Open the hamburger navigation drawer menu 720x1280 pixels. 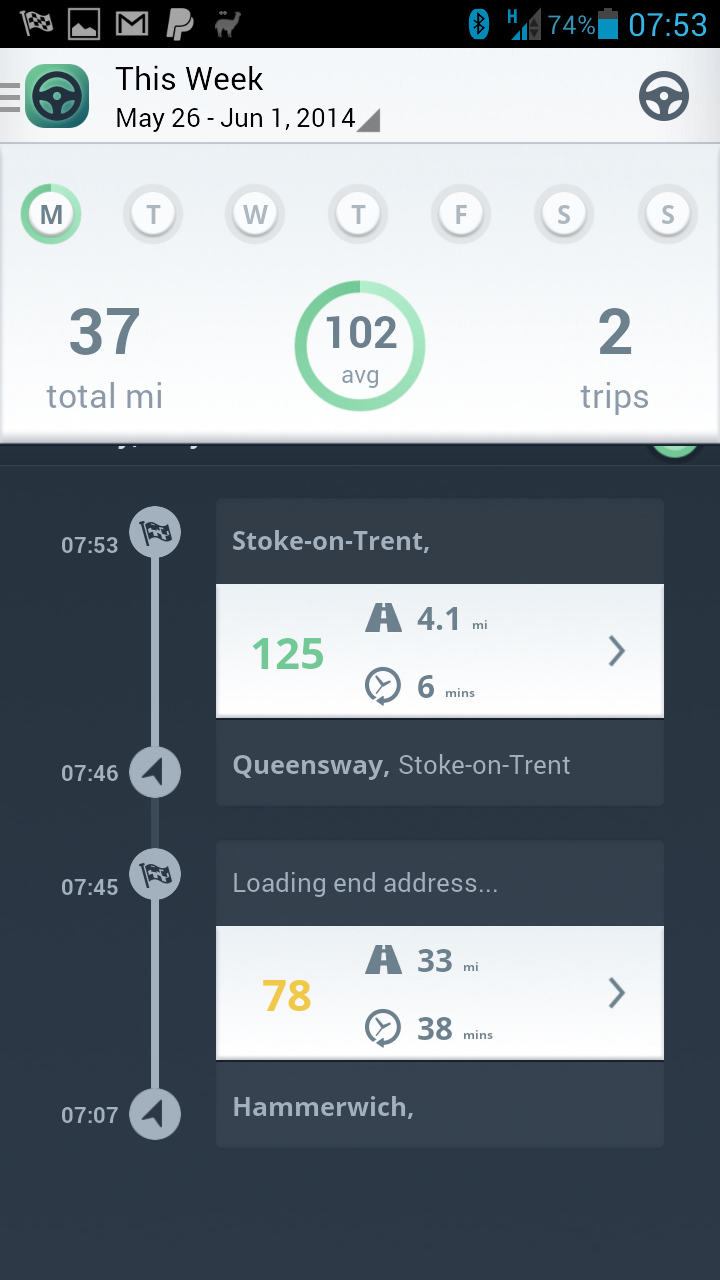(10, 97)
